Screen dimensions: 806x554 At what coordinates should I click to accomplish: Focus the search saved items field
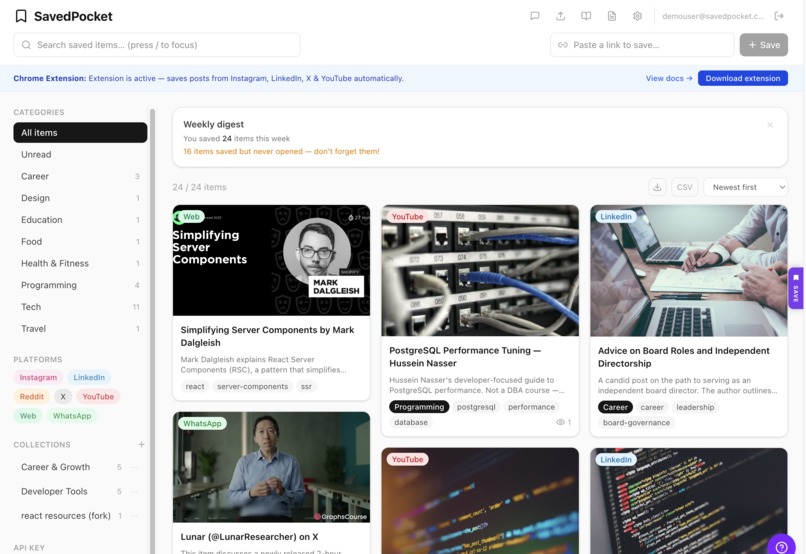(157, 45)
